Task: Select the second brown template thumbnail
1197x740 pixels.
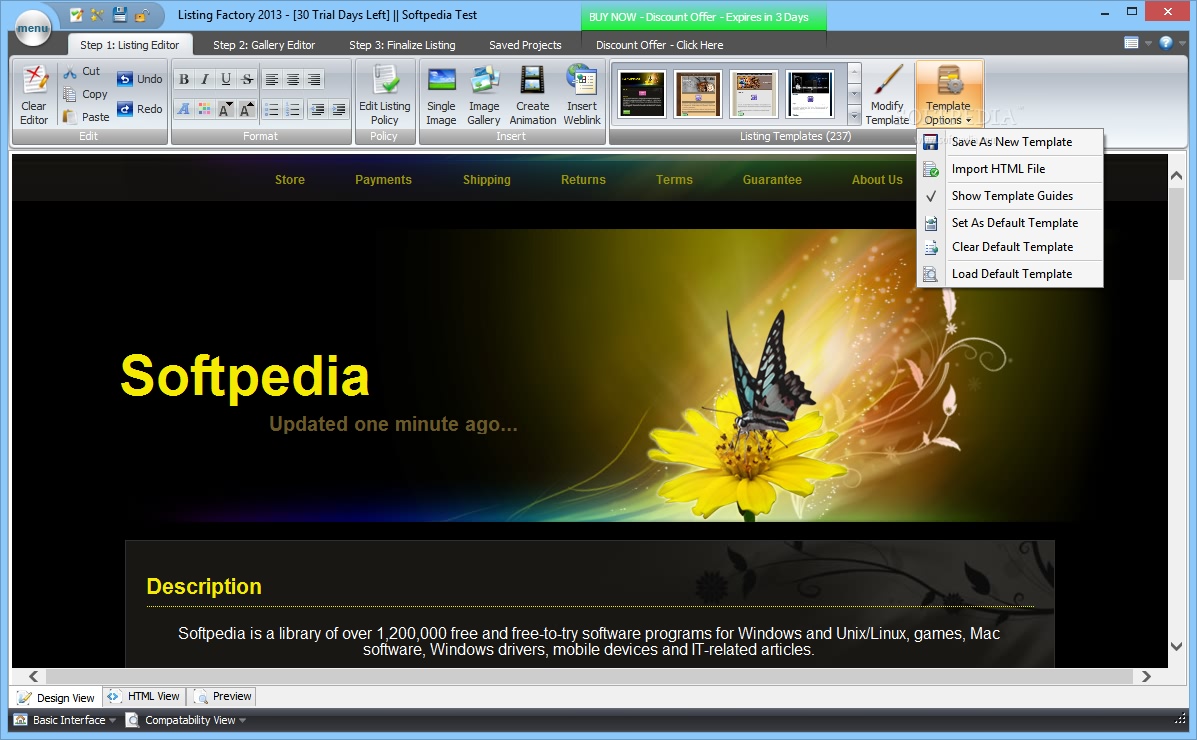Action: tap(698, 94)
